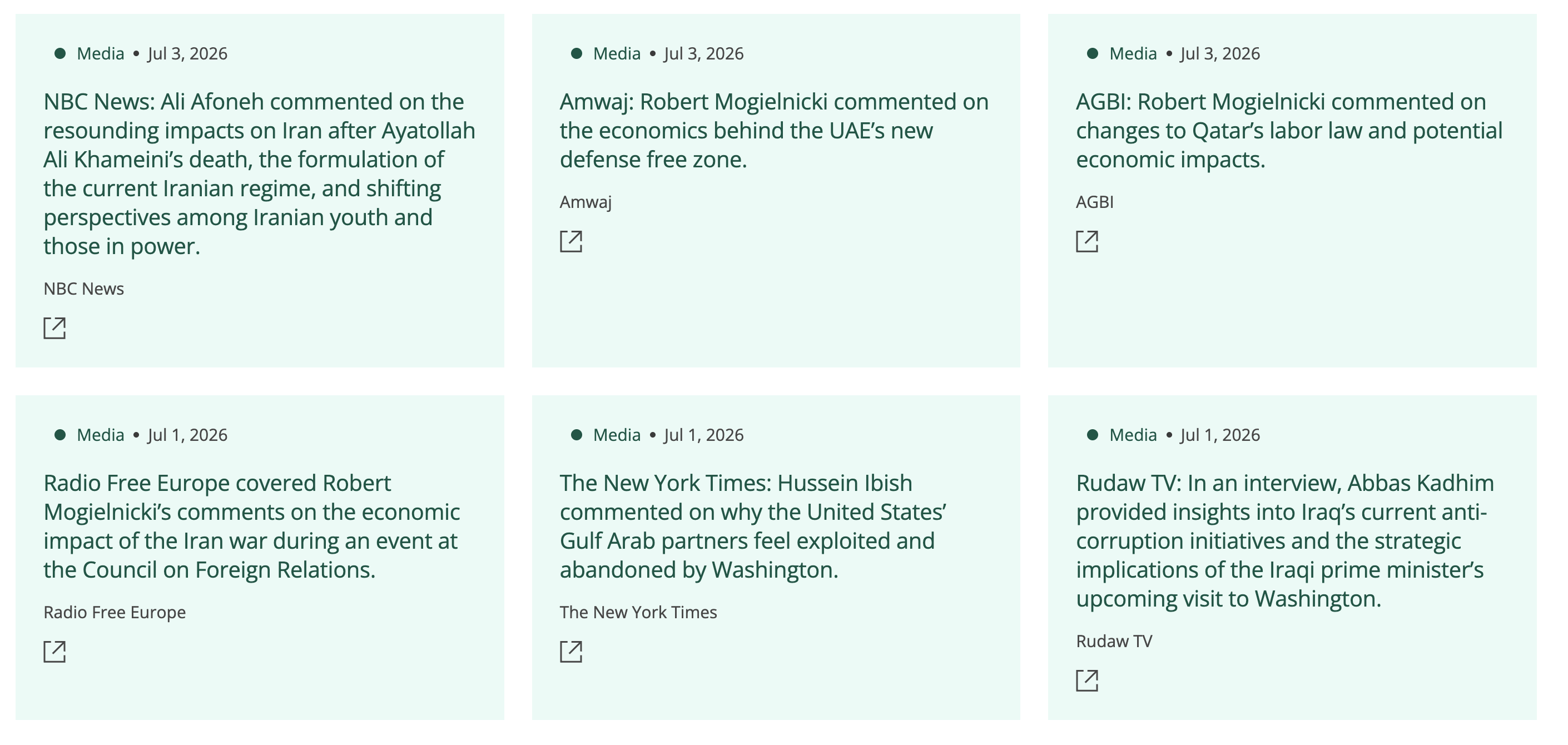Viewport: 1568px width, 745px height.
Task: Open the NBC News Ali Afoneh headline
Action: [259, 174]
